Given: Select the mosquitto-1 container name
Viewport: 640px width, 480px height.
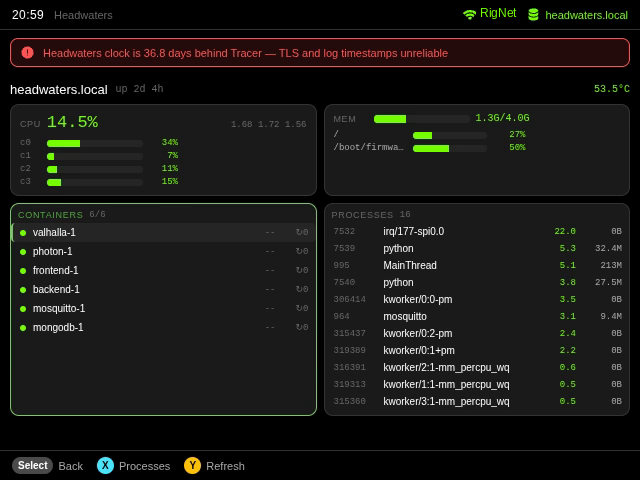Looking at the screenshot, I should coord(59,308).
